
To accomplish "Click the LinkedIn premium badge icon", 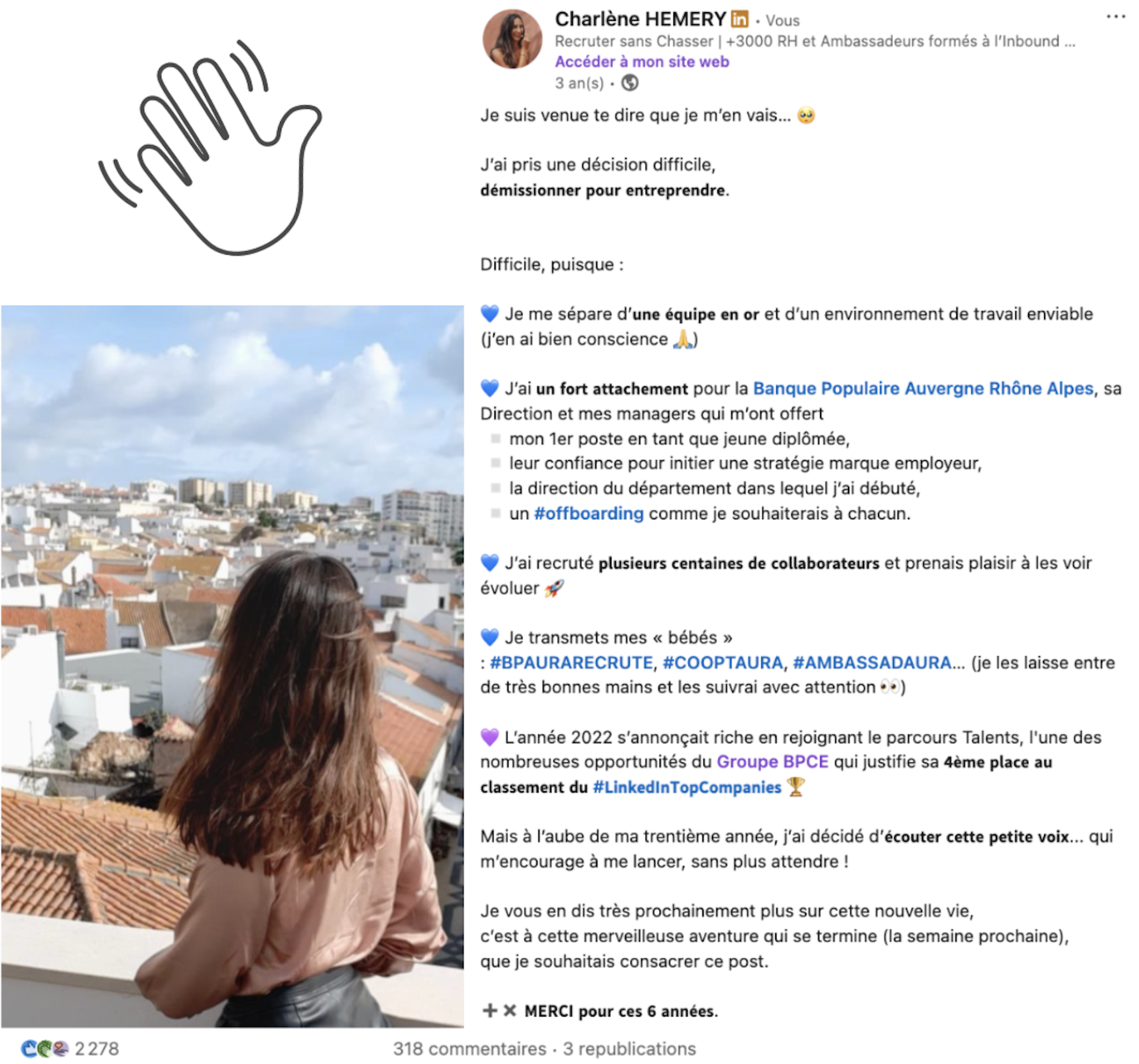I will pyautogui.click(x=739, y=19).
